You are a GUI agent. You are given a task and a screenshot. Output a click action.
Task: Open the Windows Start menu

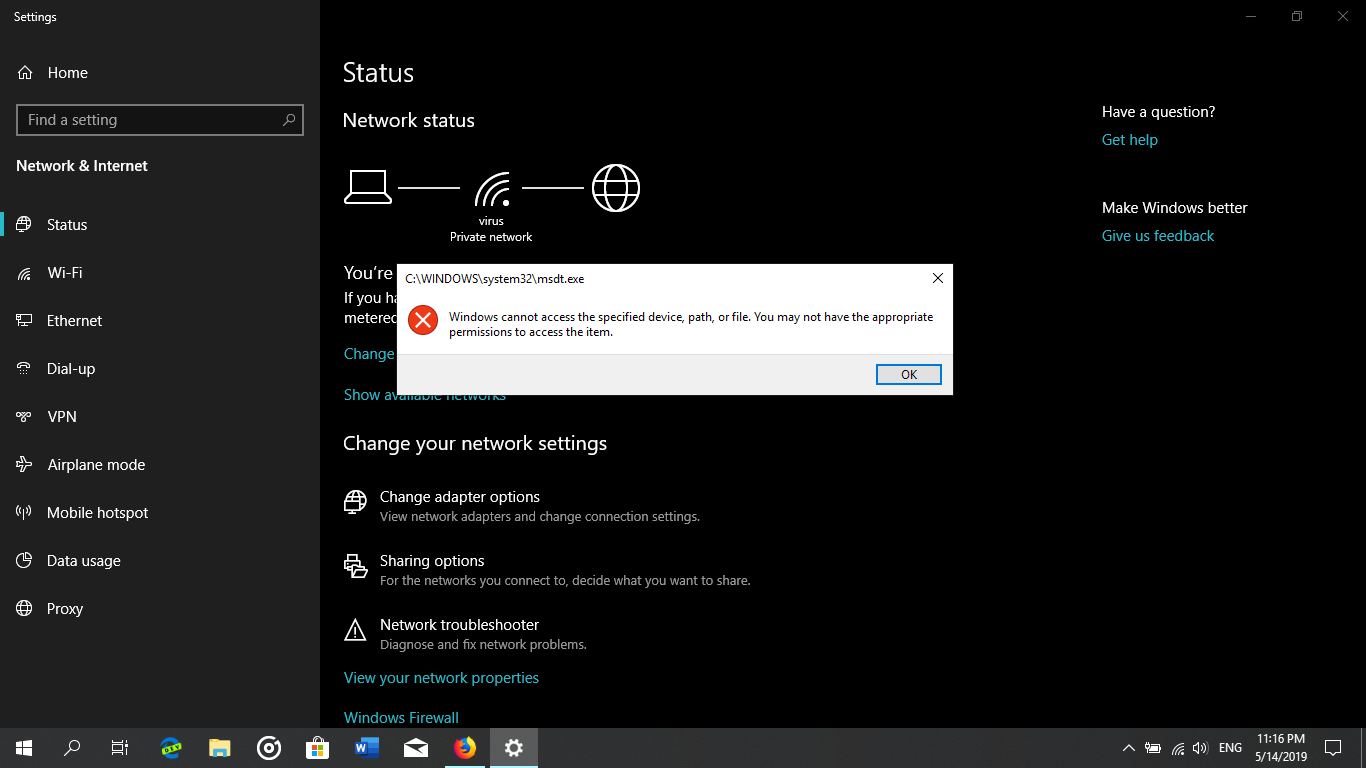pos(24,748)
